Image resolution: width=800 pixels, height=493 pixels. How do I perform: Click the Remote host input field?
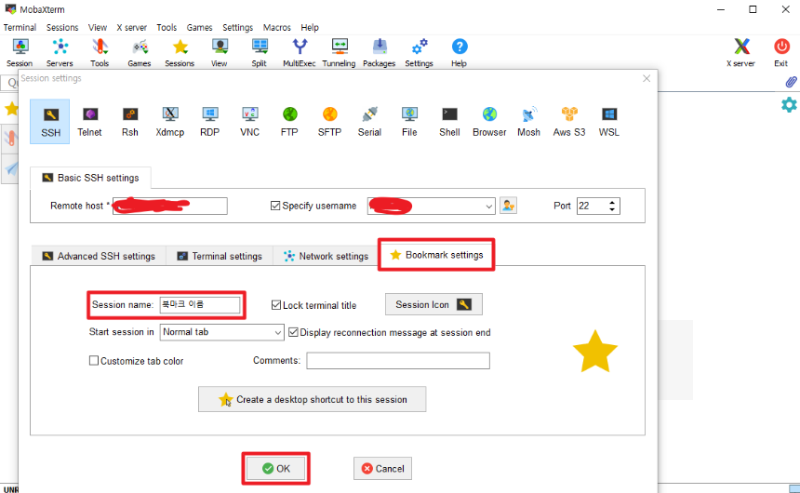170,206
